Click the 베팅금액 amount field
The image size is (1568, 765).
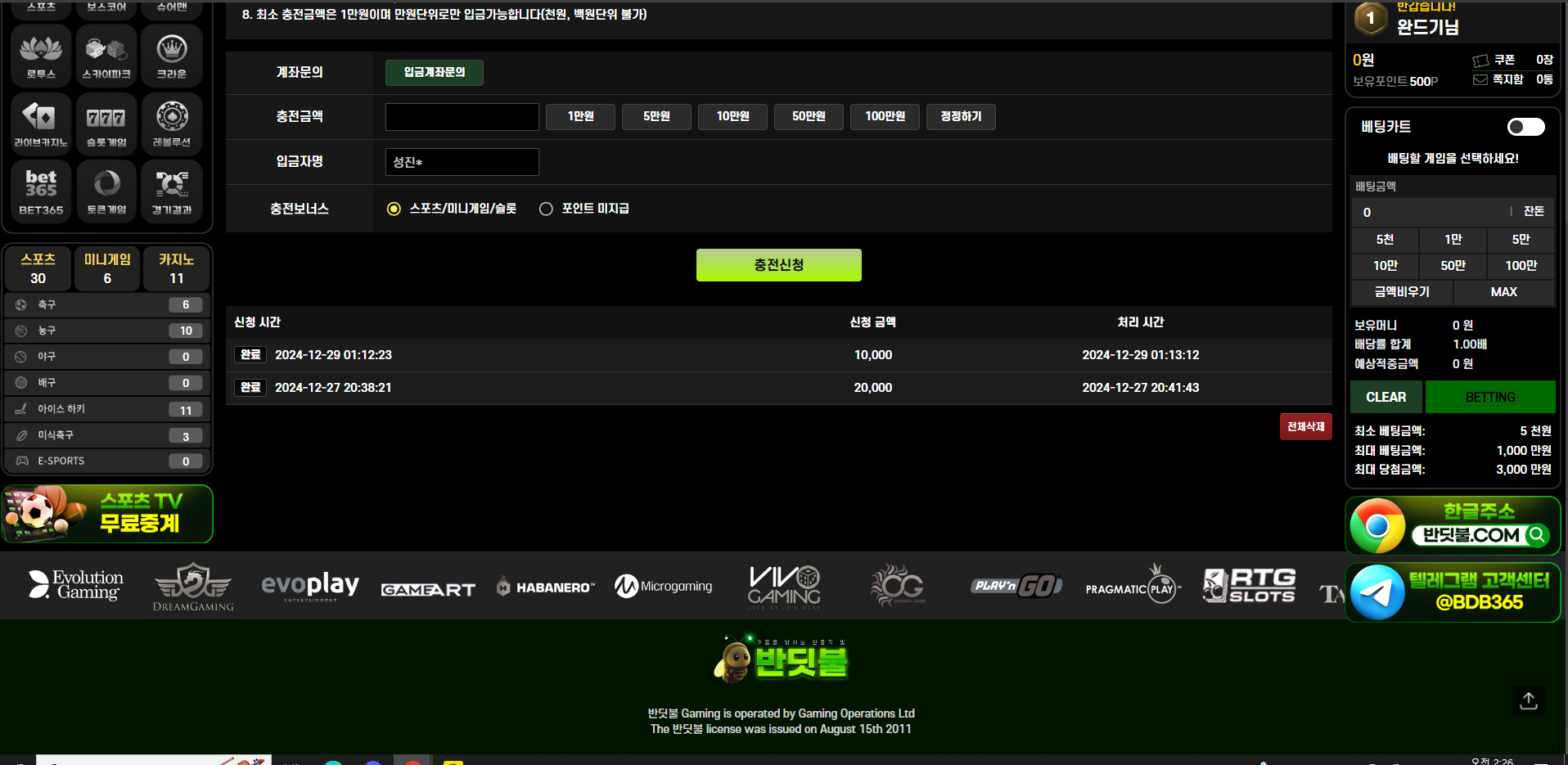coord(1431,212)
